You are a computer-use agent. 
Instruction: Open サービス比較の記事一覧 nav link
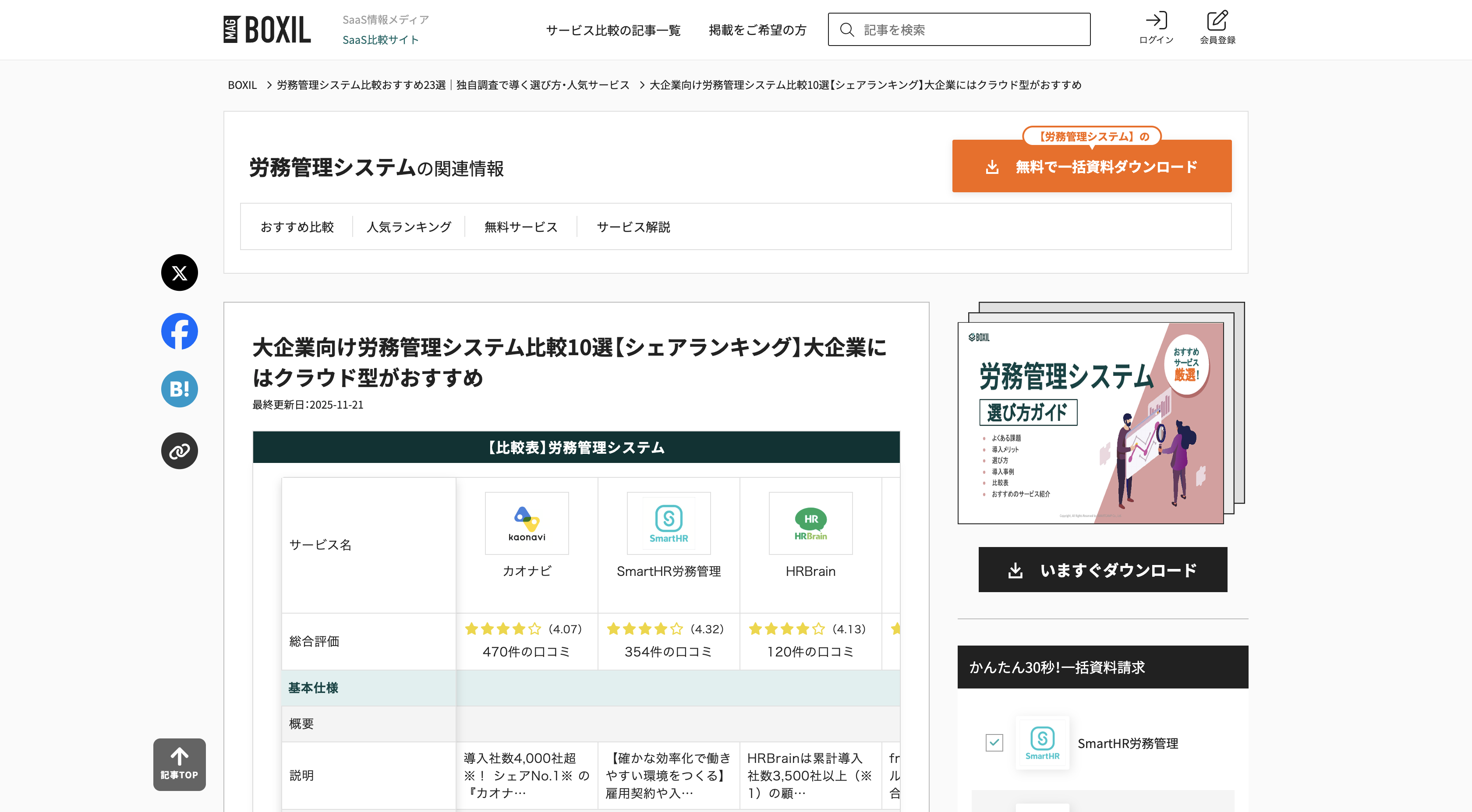pyautogui.click(x=613, y=30)
